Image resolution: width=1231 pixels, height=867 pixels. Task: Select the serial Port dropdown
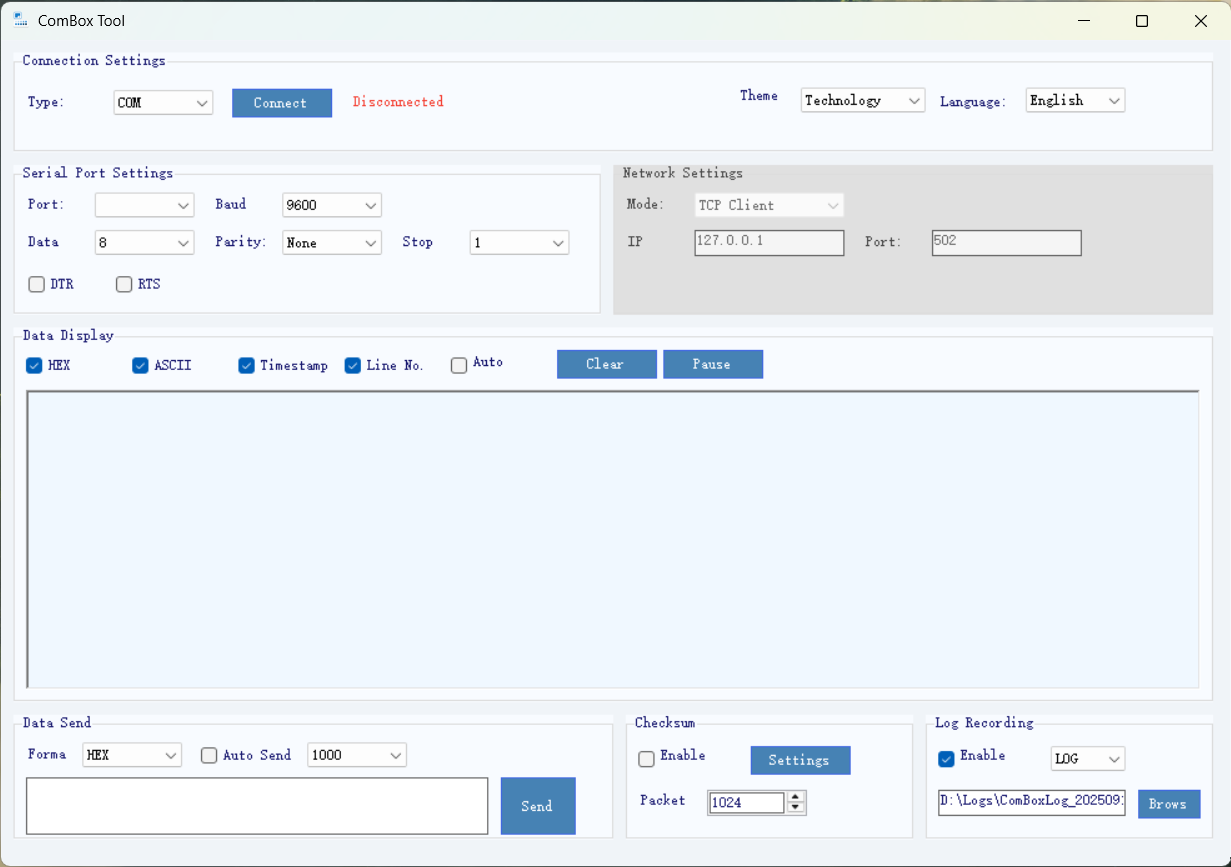(144, 206)
